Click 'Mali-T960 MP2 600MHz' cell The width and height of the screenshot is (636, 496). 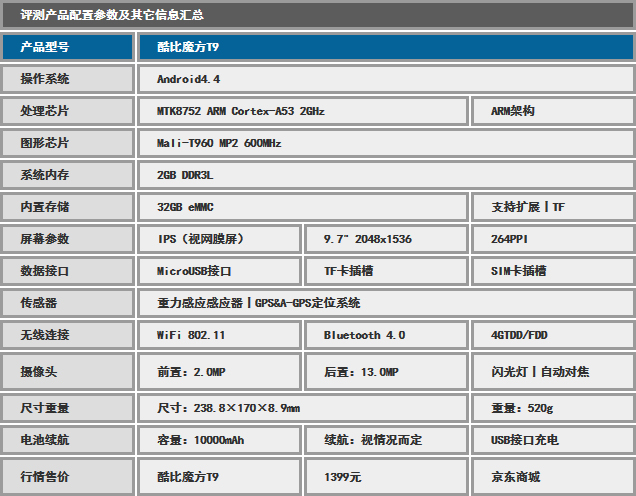[386, 143]
